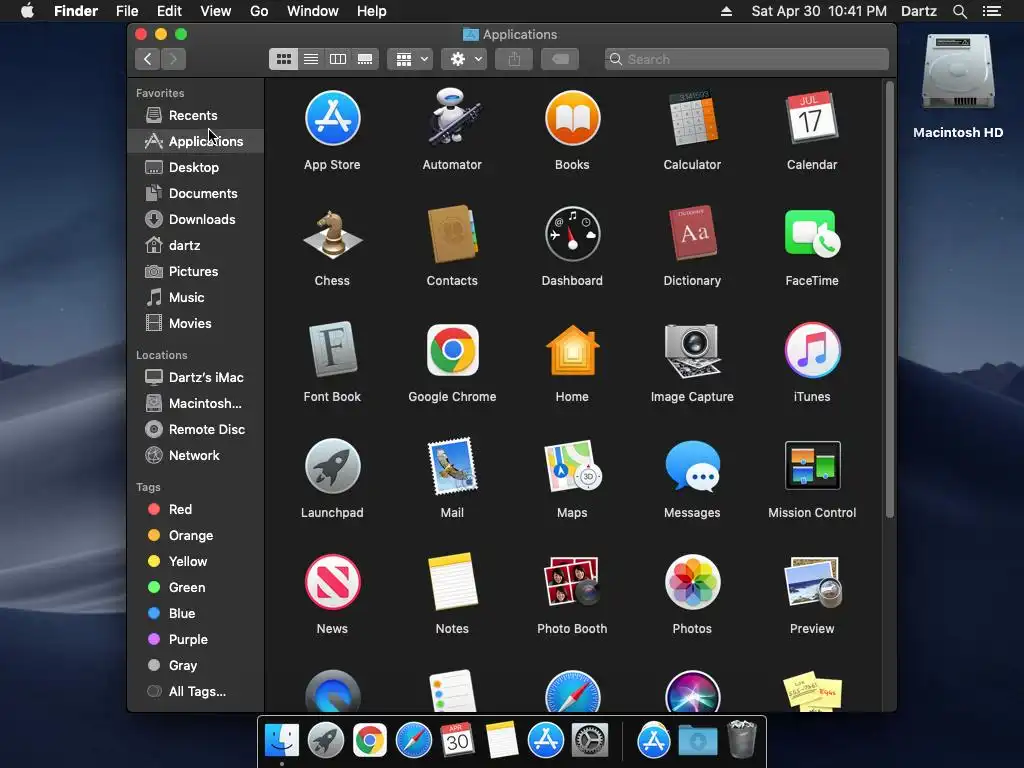Click the Finder window search field
1024x768 pixels.
[x=746, y=59]
